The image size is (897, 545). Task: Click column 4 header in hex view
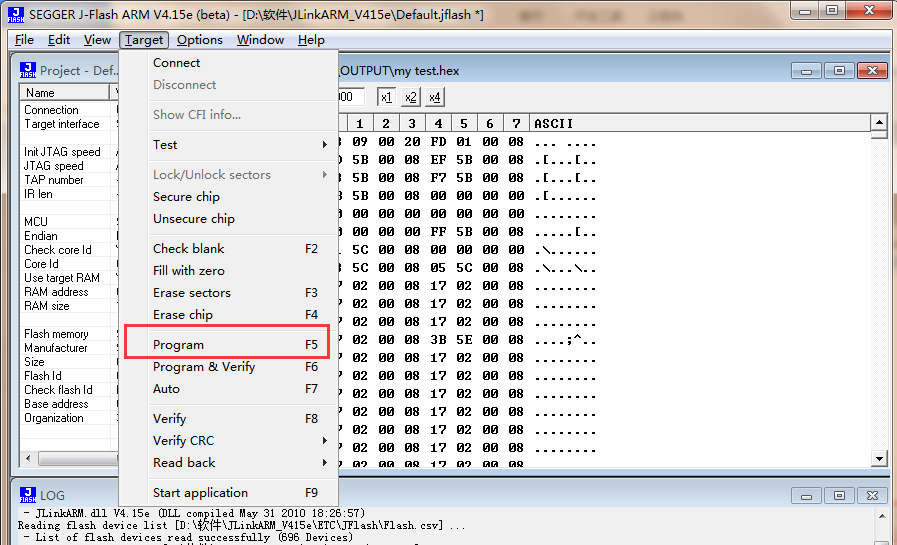(x=438, y=124)
